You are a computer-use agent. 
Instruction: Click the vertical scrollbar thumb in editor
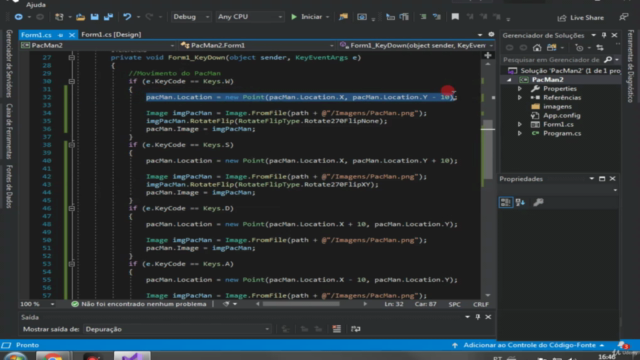488,149
